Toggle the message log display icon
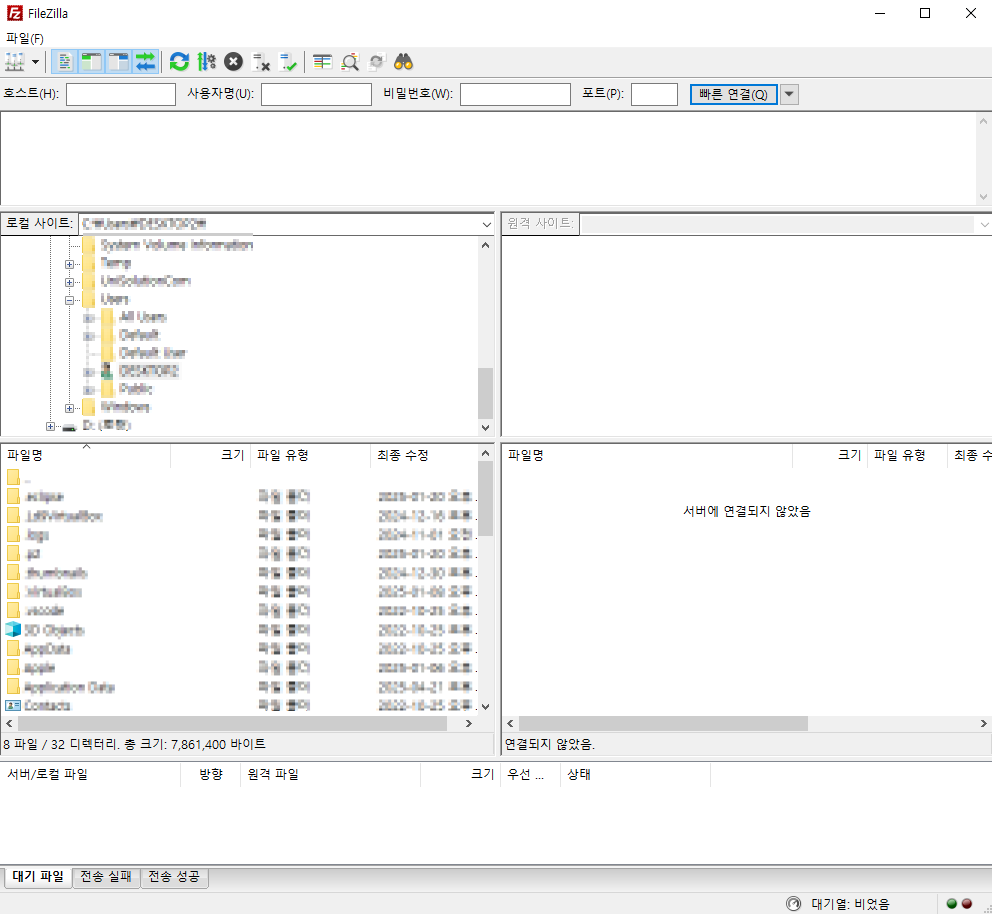Viewport: 992px width, 914px height. click(x=65, y=62)
